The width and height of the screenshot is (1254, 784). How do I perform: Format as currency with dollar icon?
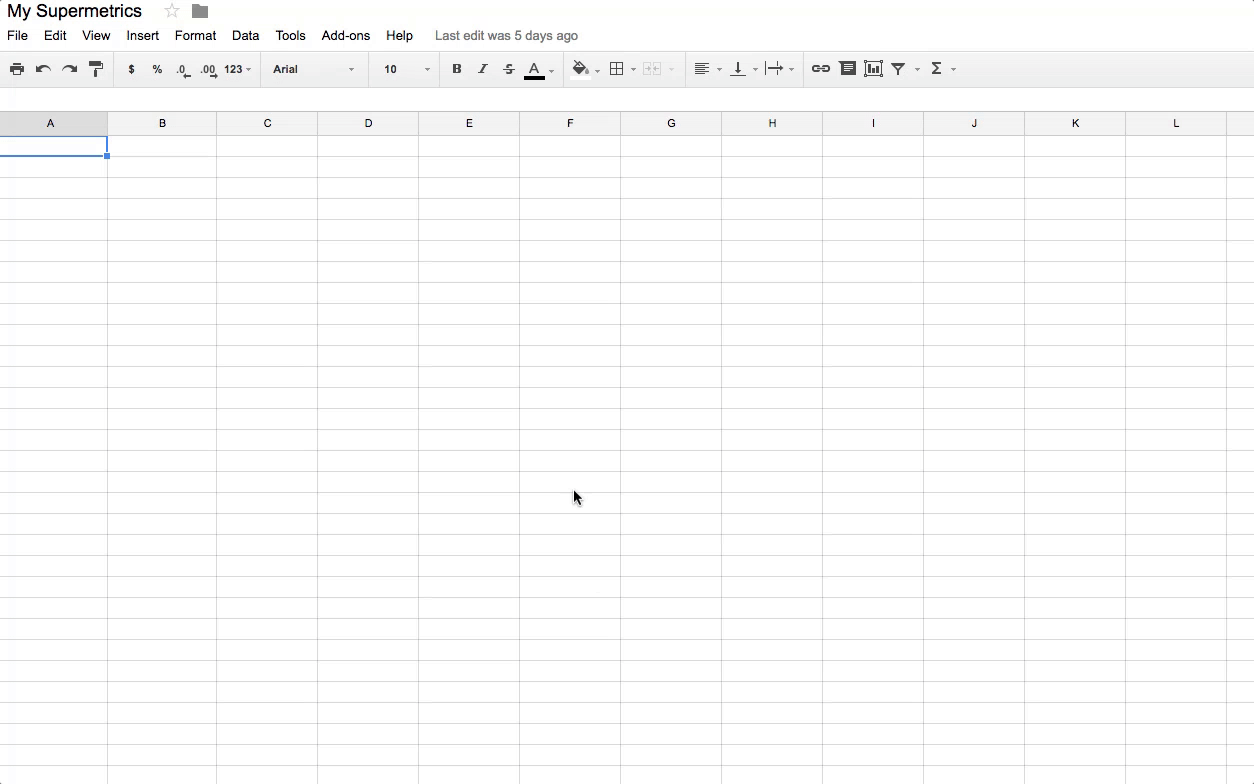pyautogui.click(x=131, y=69)
